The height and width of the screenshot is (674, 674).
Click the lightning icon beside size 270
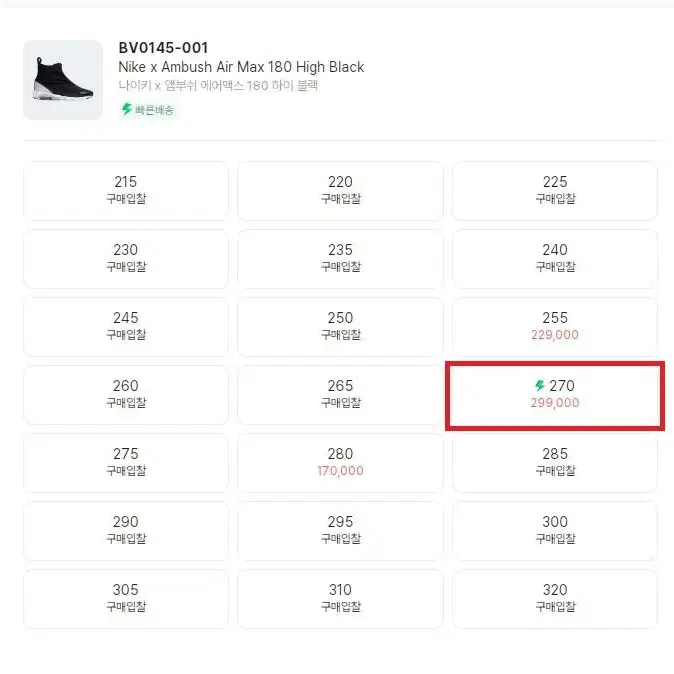click(x=539, y=385)
